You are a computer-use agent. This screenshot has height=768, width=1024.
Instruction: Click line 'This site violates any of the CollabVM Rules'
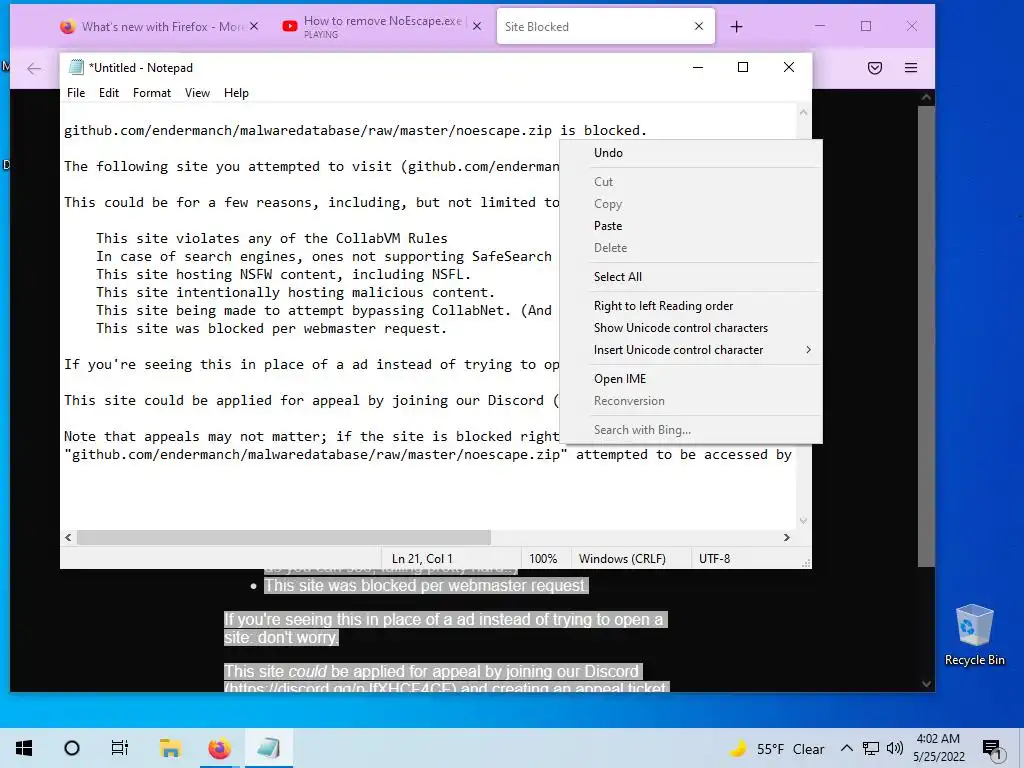tap(272, 238)
